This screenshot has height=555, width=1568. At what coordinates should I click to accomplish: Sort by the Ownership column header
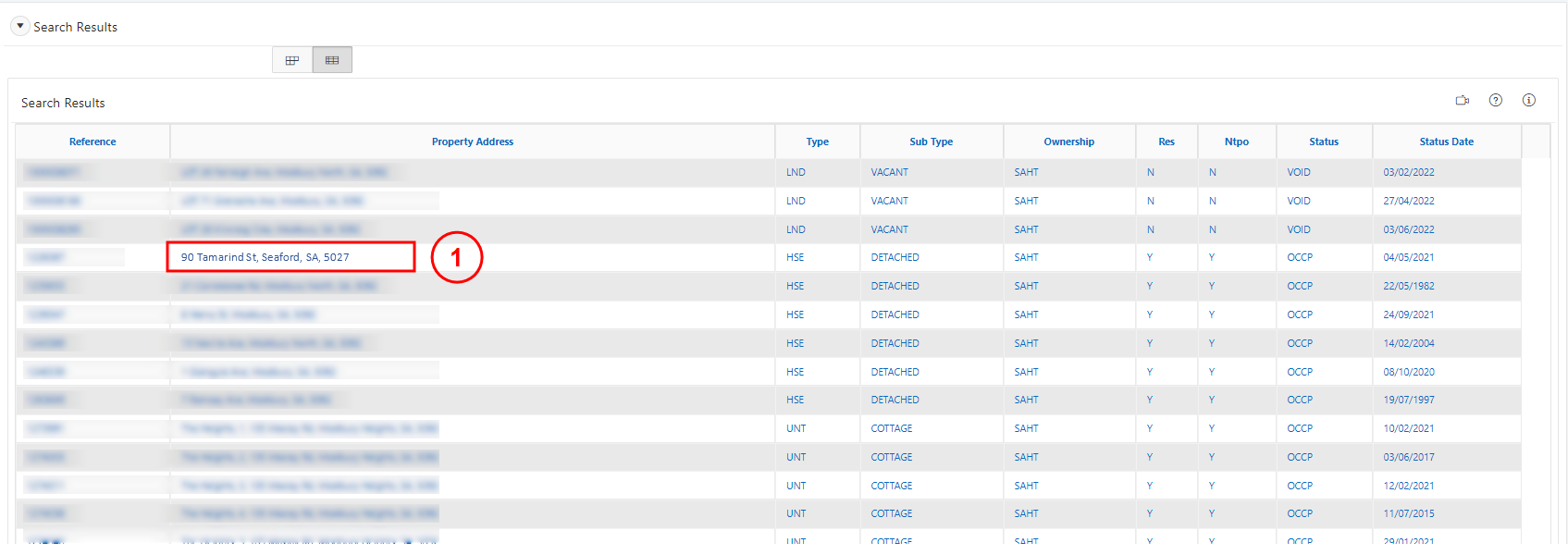[x=1068, y=142]
